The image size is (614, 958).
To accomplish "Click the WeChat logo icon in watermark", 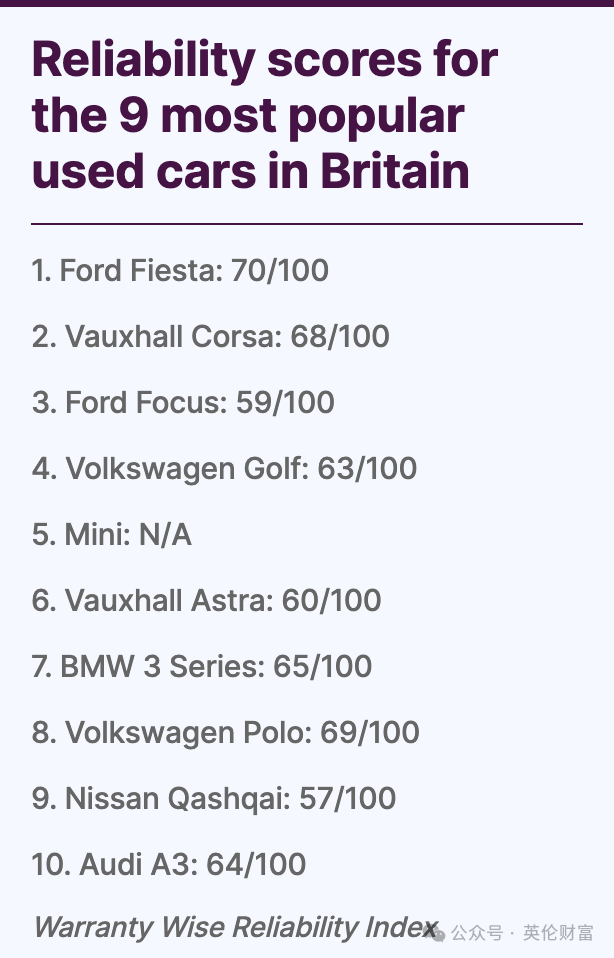I will [434, 932].
